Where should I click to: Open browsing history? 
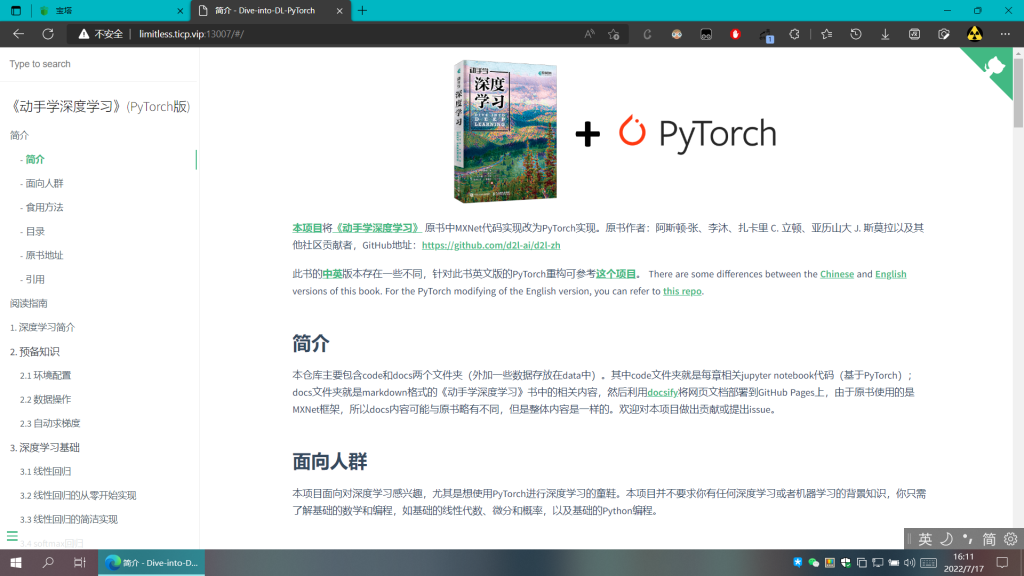(856, 34)
